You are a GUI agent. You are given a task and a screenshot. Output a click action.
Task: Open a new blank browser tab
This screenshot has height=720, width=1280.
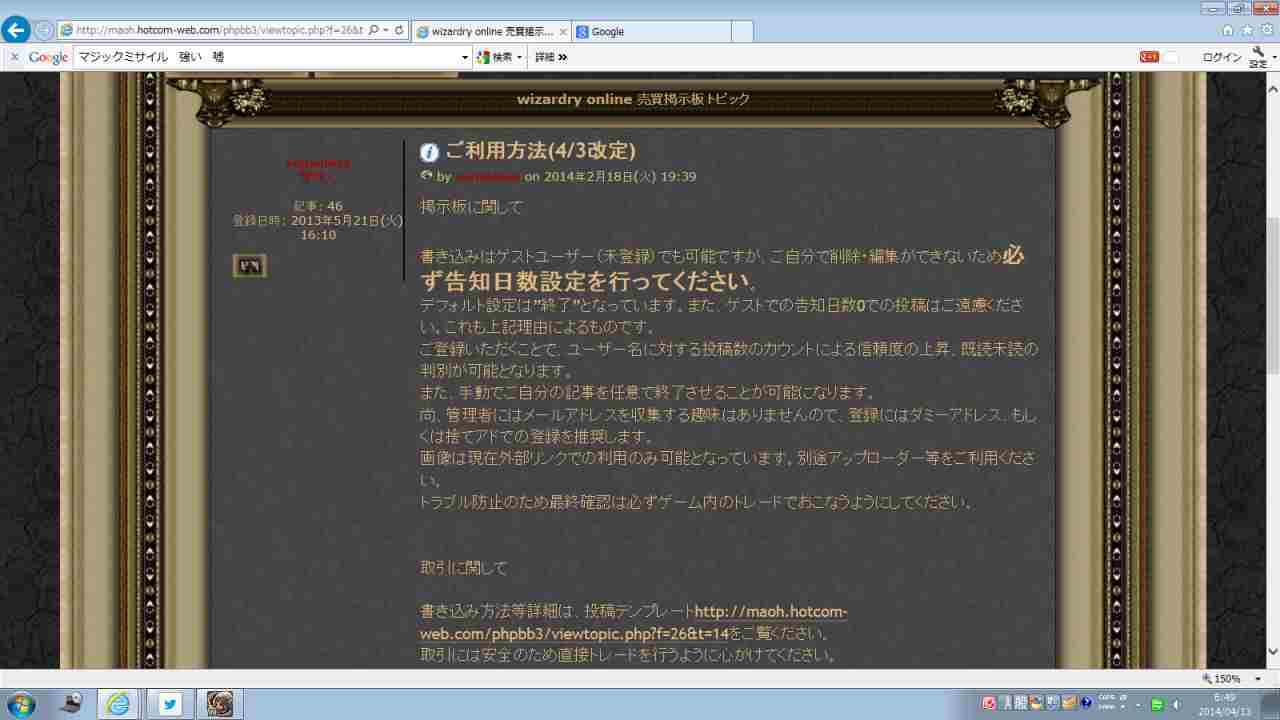[x=742, y=31]
